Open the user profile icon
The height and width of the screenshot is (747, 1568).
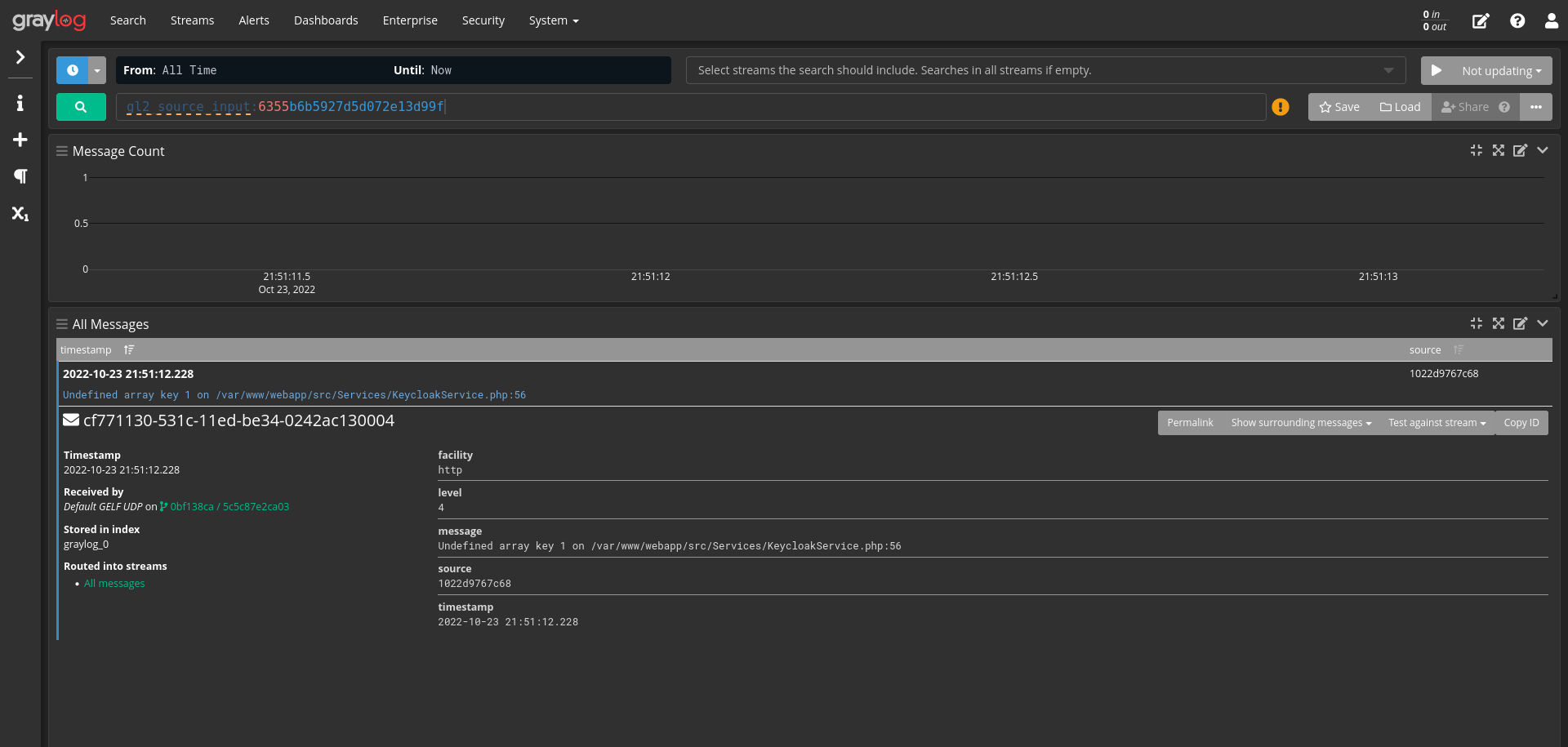(1552, 21)
